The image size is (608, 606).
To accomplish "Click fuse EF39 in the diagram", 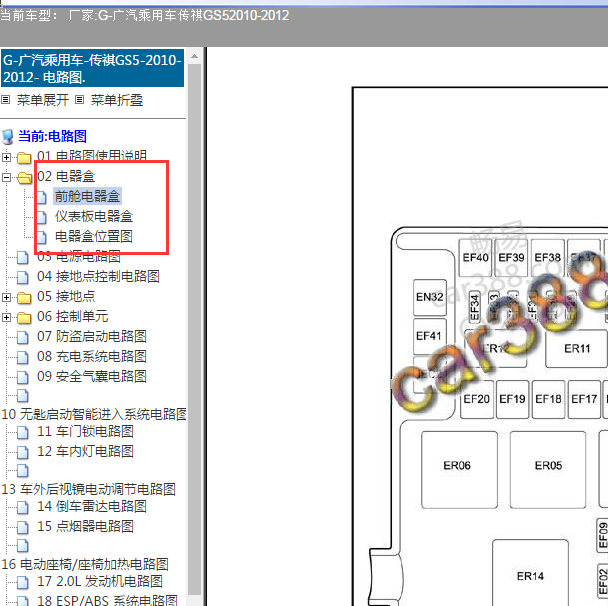I will pos(511,257).
